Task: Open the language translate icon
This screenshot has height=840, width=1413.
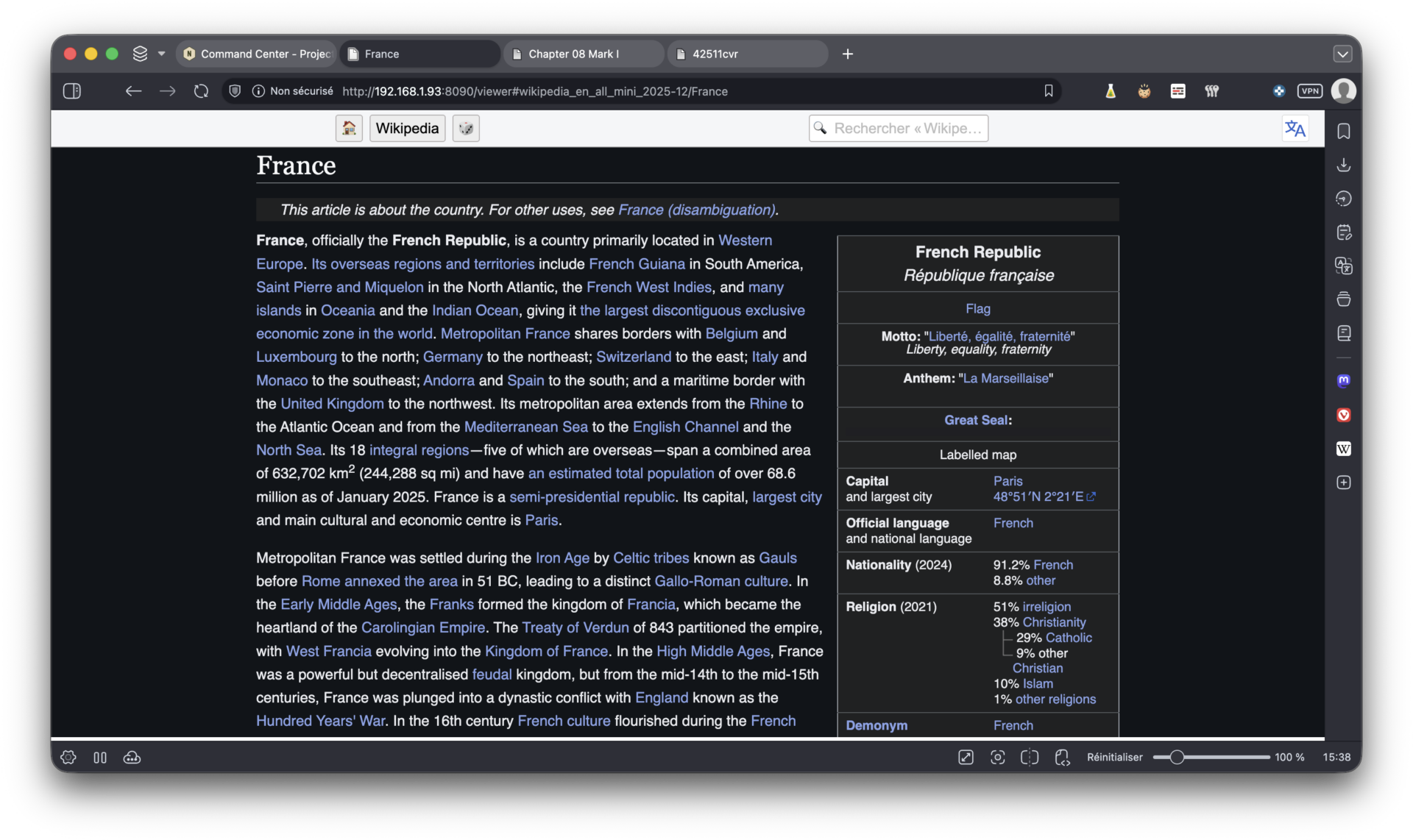Action: click(x=1295, y=129)
